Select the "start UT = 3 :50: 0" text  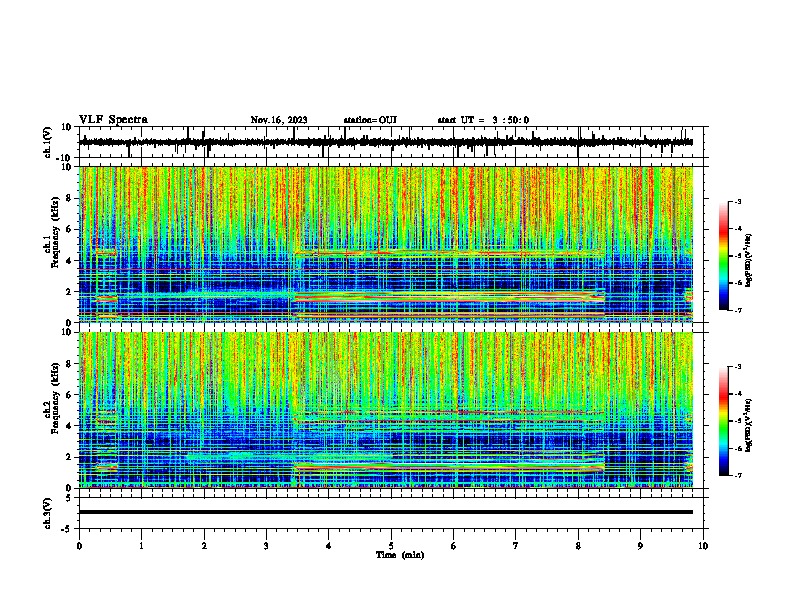coord(483,120)
